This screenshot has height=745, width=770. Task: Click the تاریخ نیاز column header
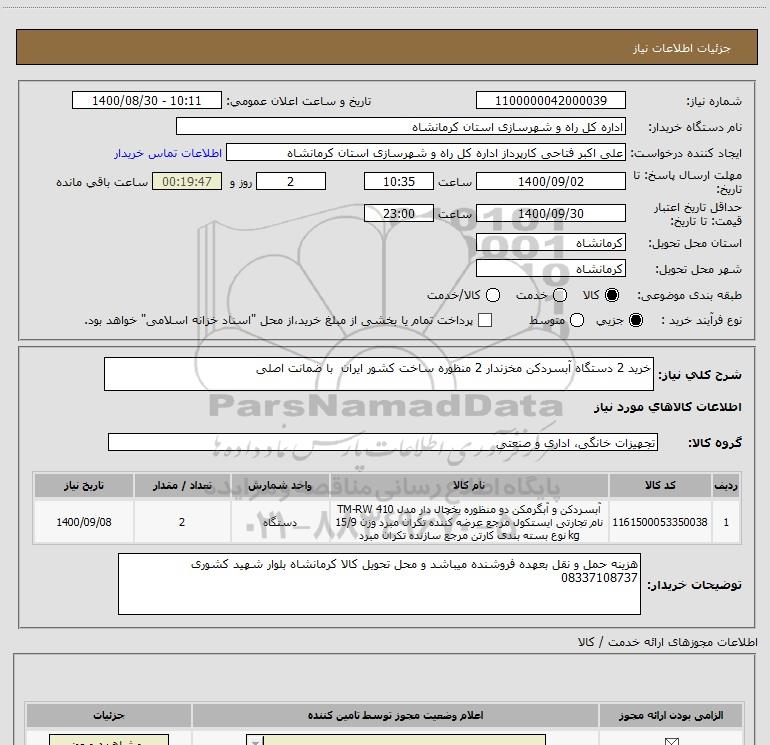tap(83, 485)
